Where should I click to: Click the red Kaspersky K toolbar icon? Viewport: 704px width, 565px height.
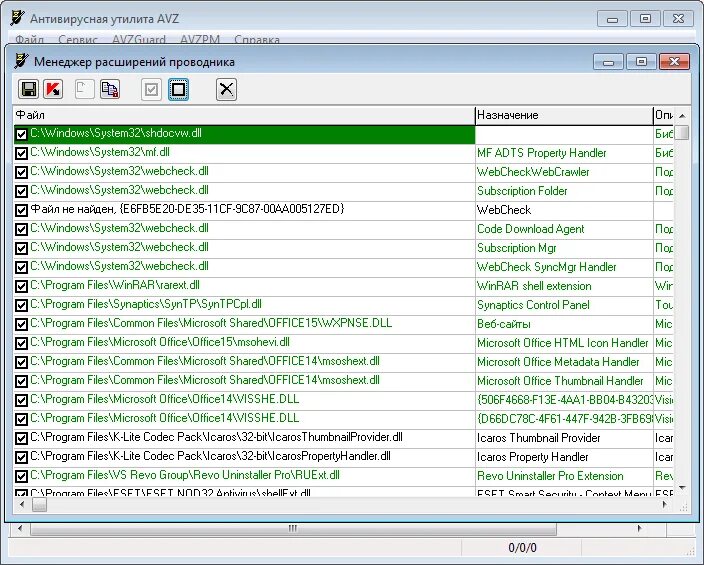53,89
